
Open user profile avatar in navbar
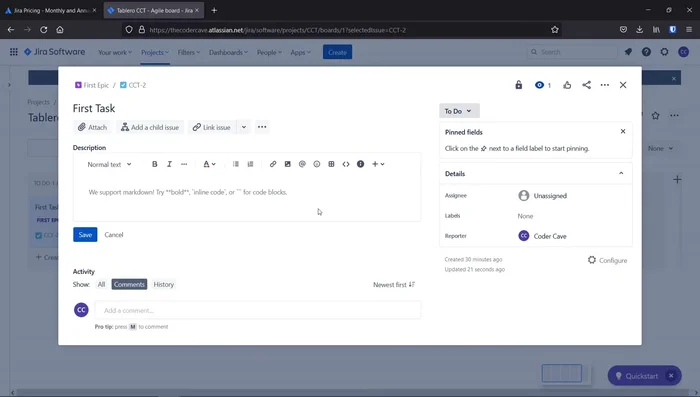point(683,52)
